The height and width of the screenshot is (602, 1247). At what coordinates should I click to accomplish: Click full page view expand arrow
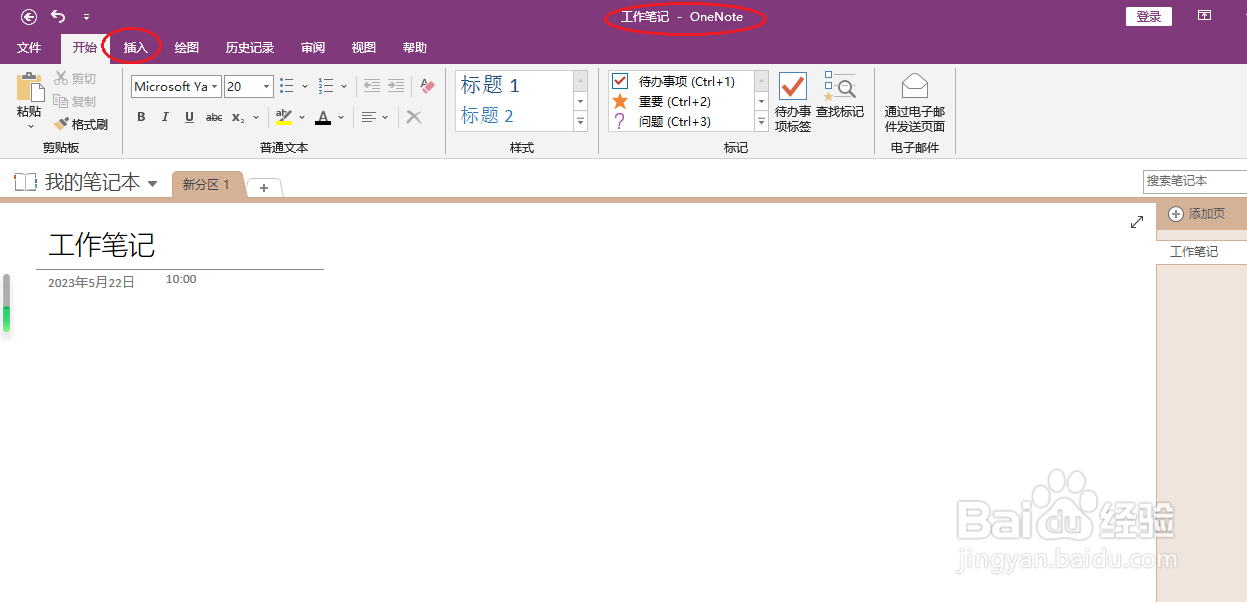[1137, 222]
